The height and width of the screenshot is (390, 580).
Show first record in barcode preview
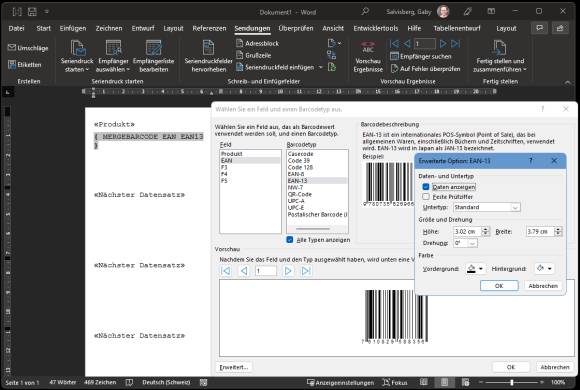(226, 271)
